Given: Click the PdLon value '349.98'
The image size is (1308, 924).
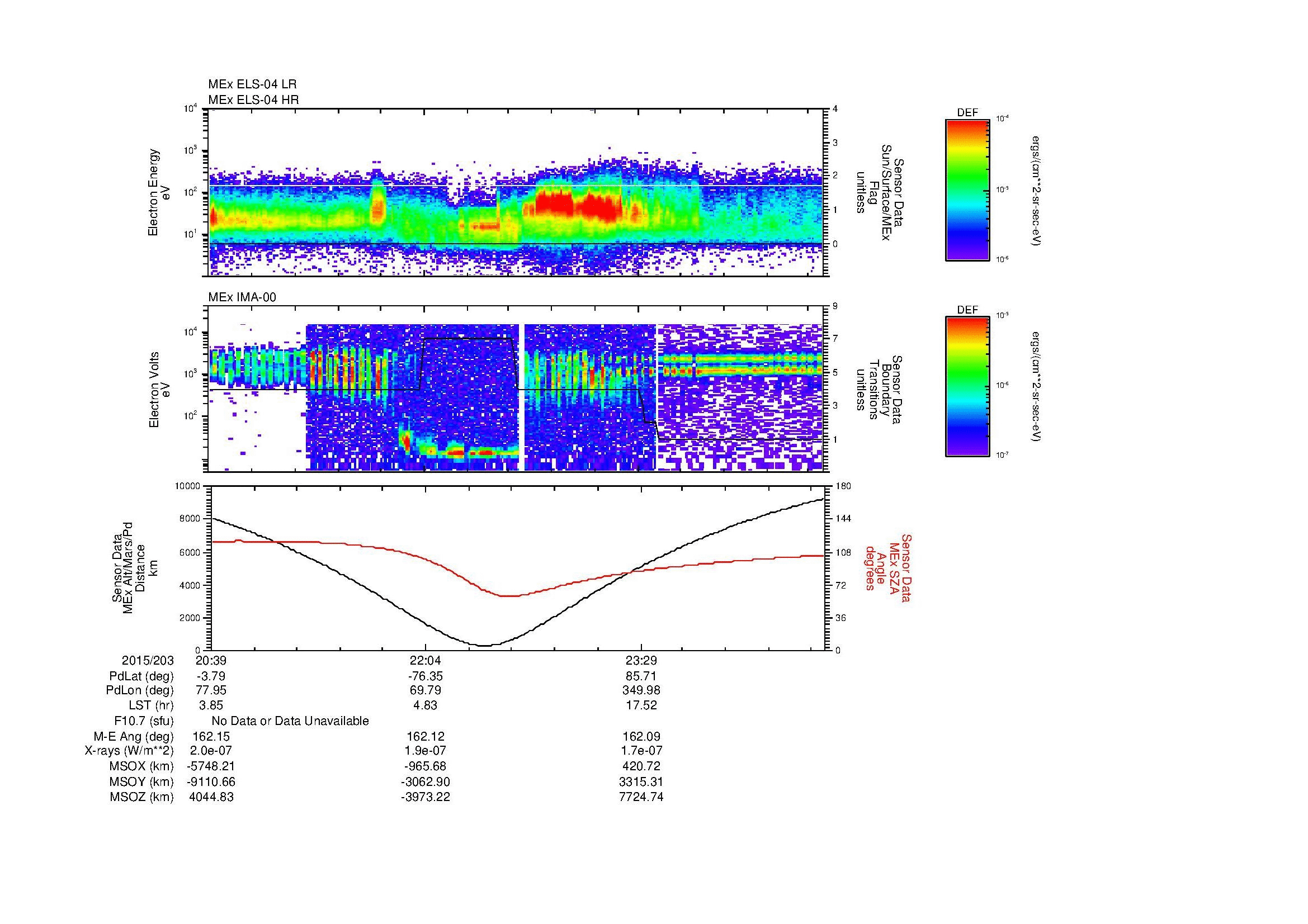Looking at the screenshot, I should [x=641, y=690].
